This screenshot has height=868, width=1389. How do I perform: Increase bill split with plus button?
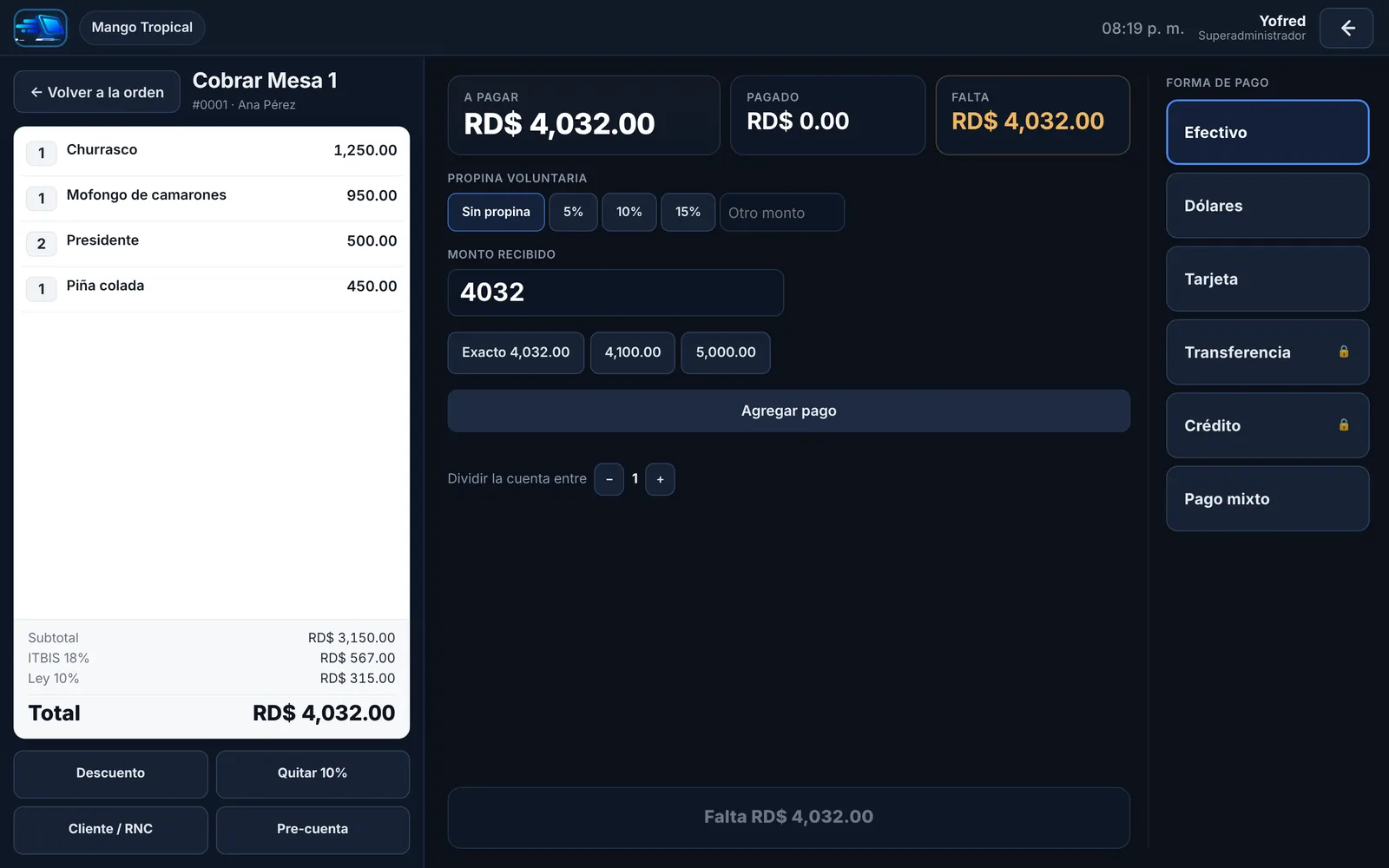coord(660,479)
